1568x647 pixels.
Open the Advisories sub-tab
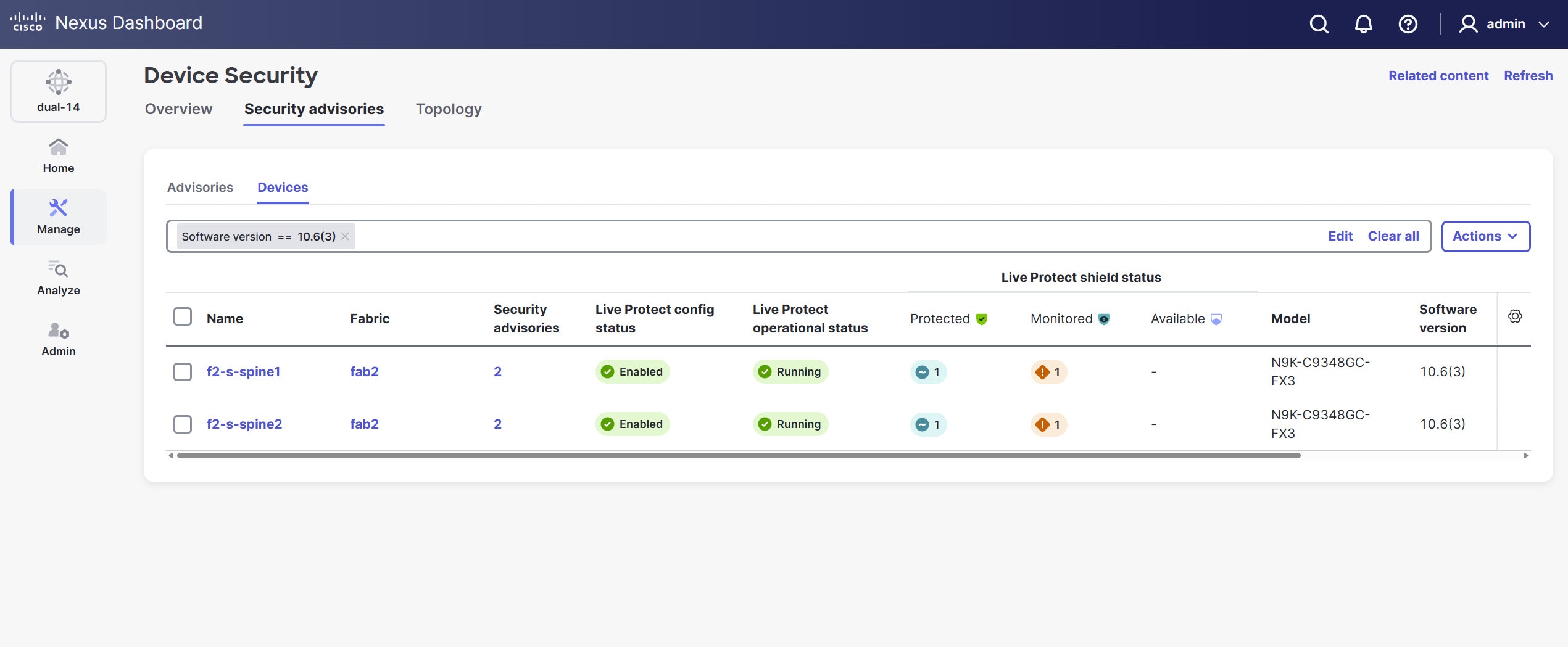200,187
